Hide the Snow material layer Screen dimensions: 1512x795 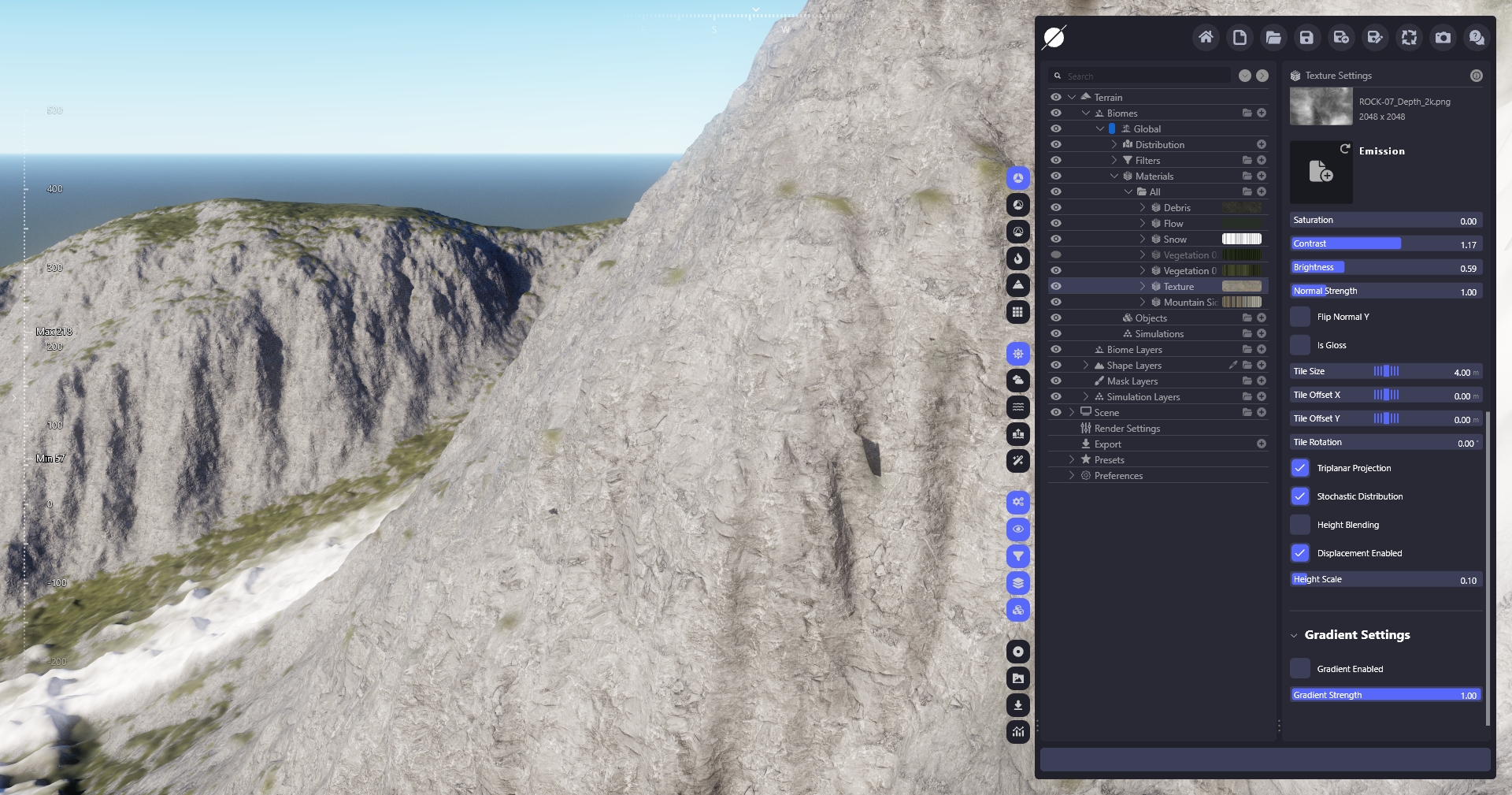(x=1056, y=239)
